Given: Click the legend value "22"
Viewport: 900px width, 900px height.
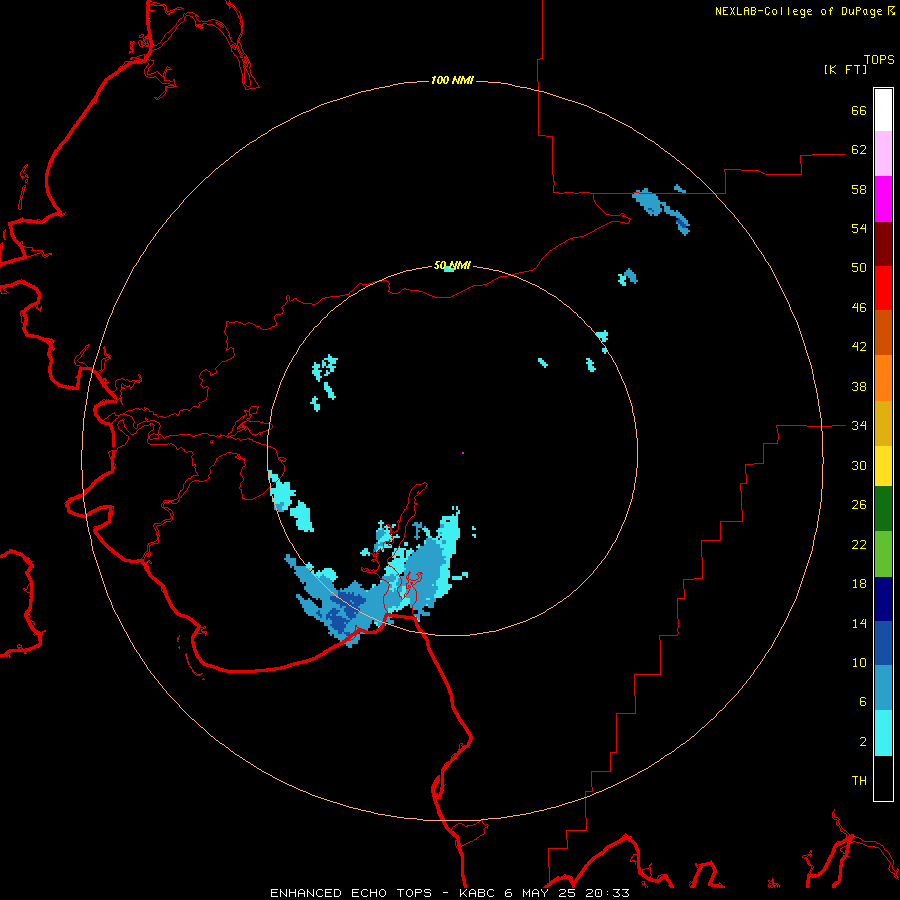Looking at the screenshot, I should pyautogui.click(x=859, y=545).
